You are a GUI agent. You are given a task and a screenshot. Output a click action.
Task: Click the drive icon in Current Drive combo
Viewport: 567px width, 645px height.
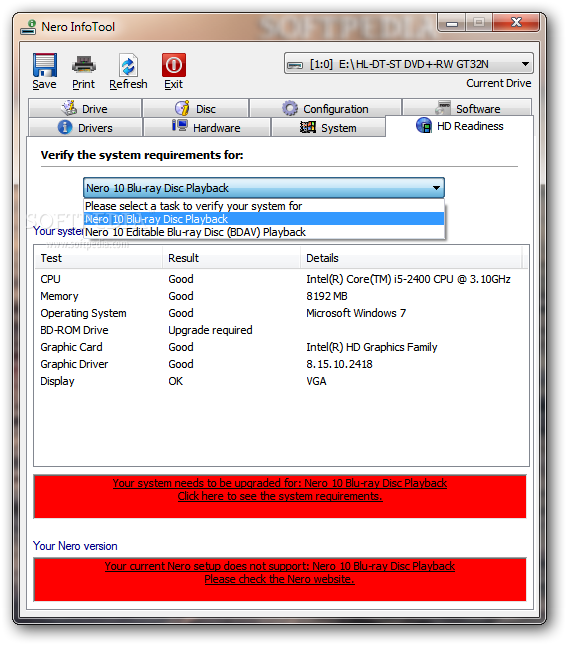pos(295,65)
